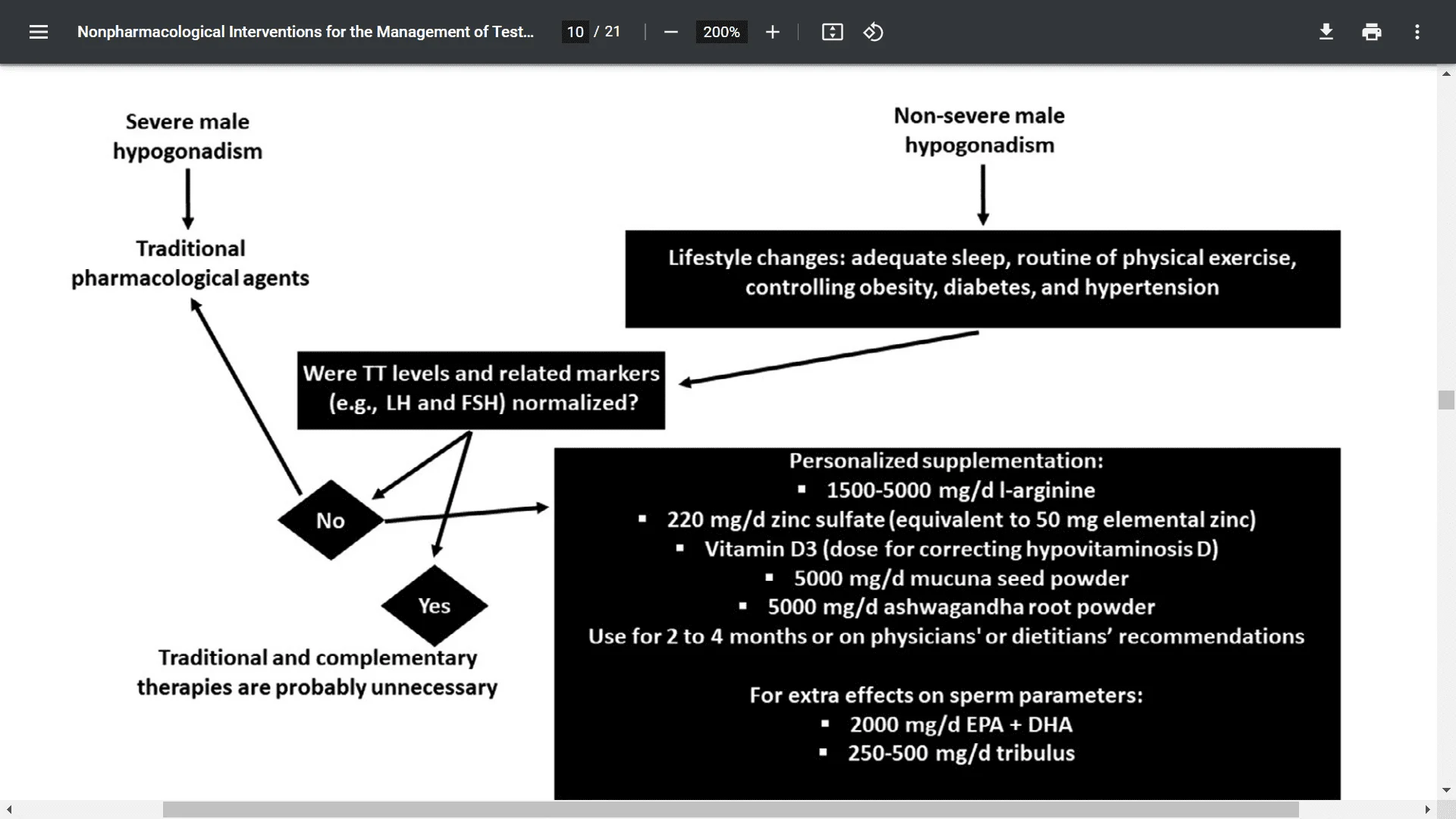Open the more actions menu
Viewport: 1456px width, 819px height.
[x=1417, y=32]
